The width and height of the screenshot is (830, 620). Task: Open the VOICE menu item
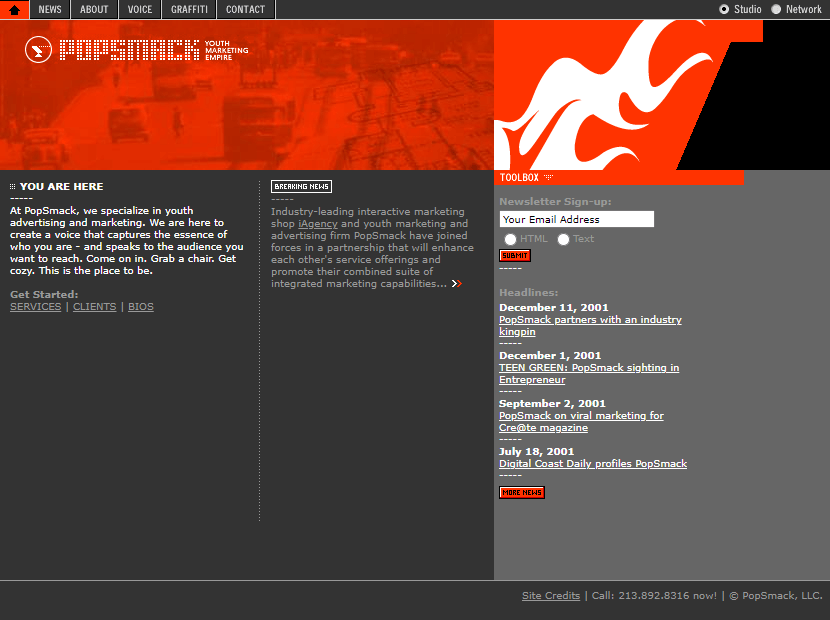140,10
